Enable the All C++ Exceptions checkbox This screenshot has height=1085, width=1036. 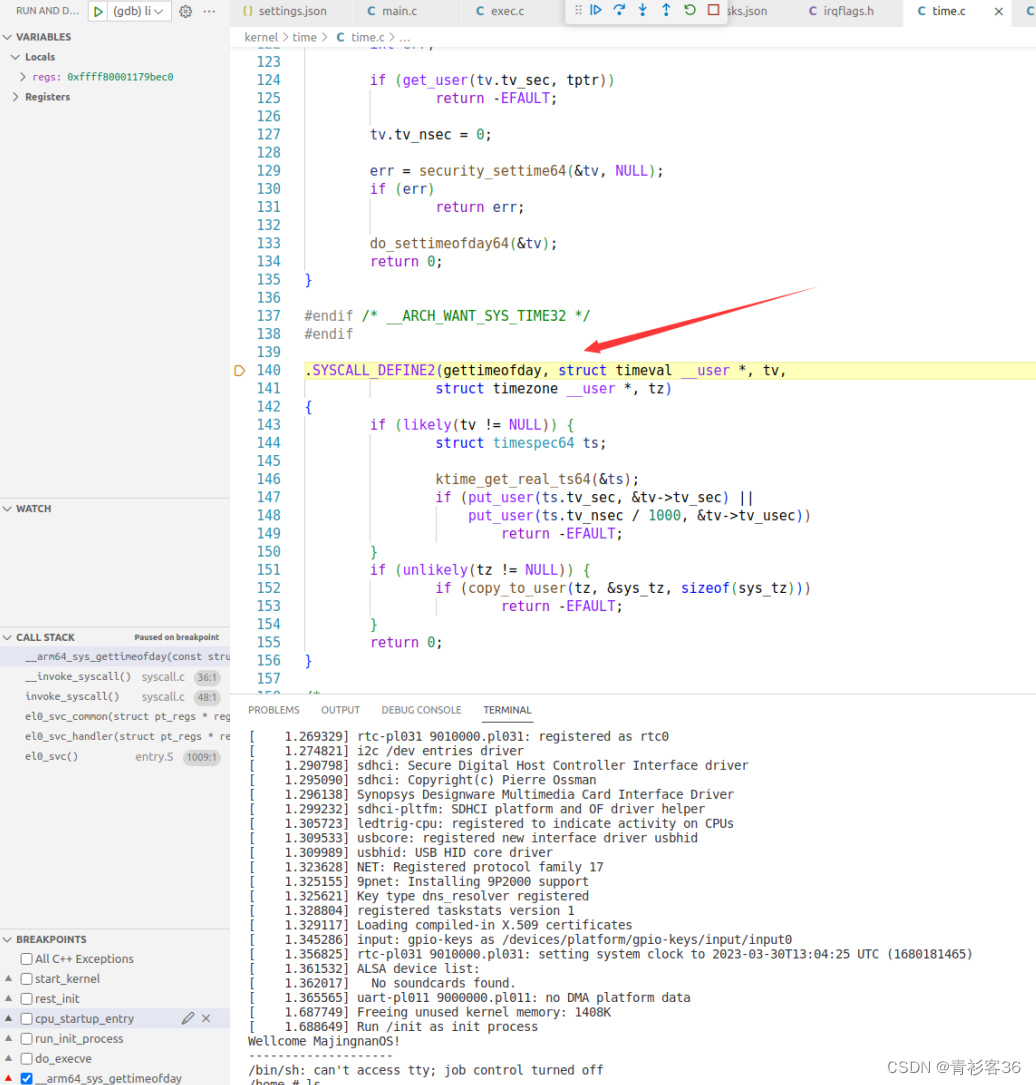click(x=28, y=958)
